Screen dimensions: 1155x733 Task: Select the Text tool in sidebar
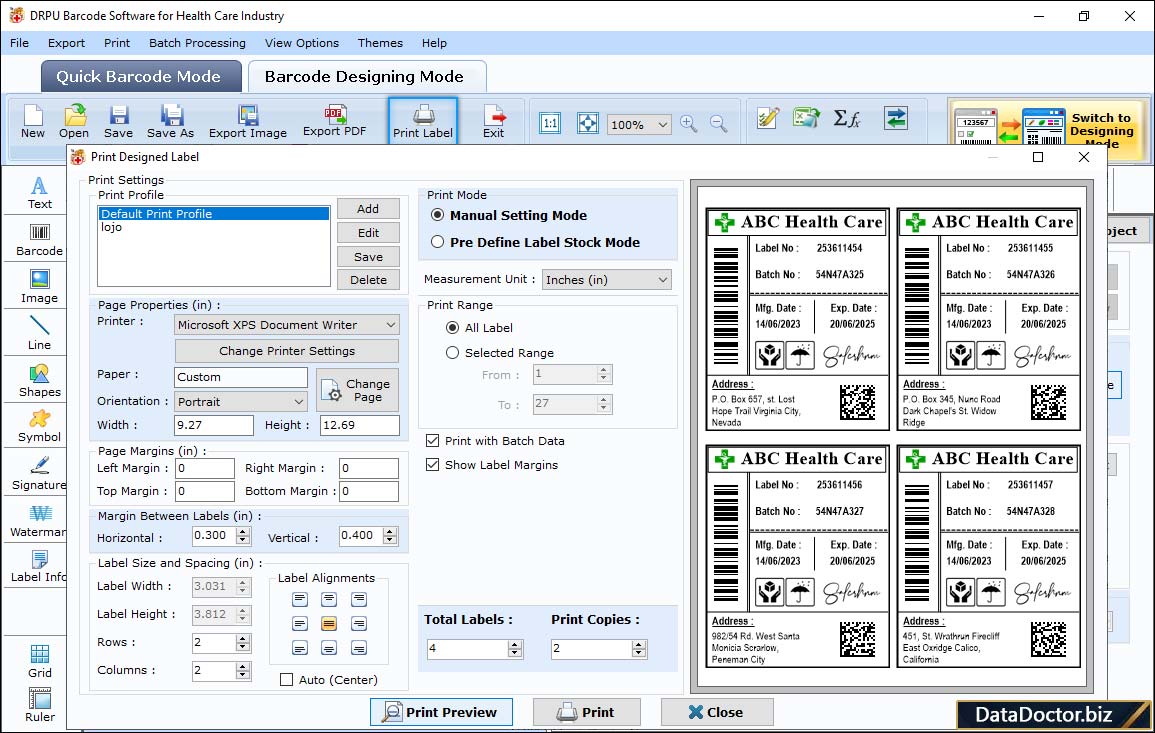[39, 193]
